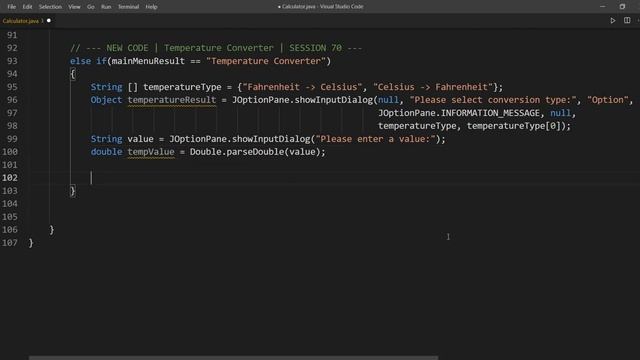Click line number 92 in the gutter
This screenshot has width=640, height=360.
coord(12,48)
